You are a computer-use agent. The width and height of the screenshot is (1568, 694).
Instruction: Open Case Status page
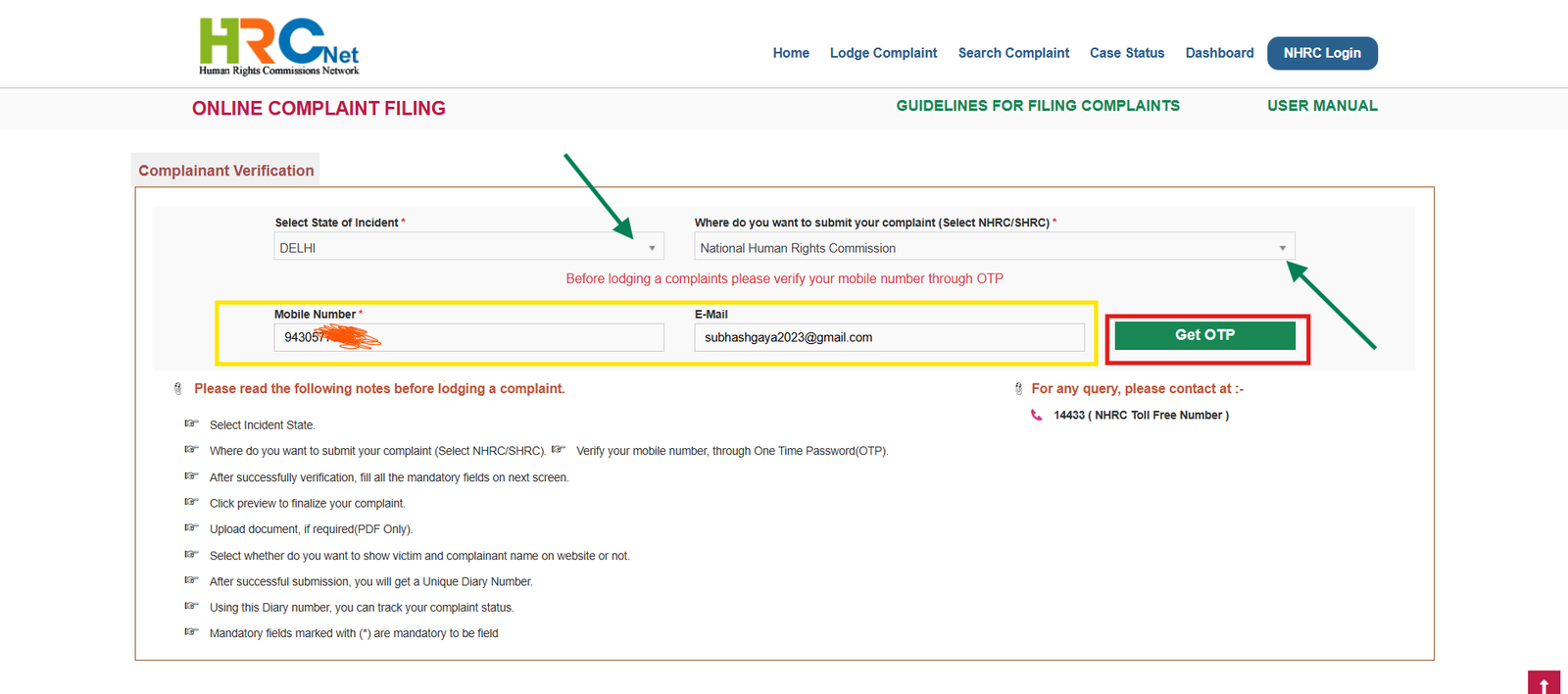pyautogui.click(x=1127, y=53)
